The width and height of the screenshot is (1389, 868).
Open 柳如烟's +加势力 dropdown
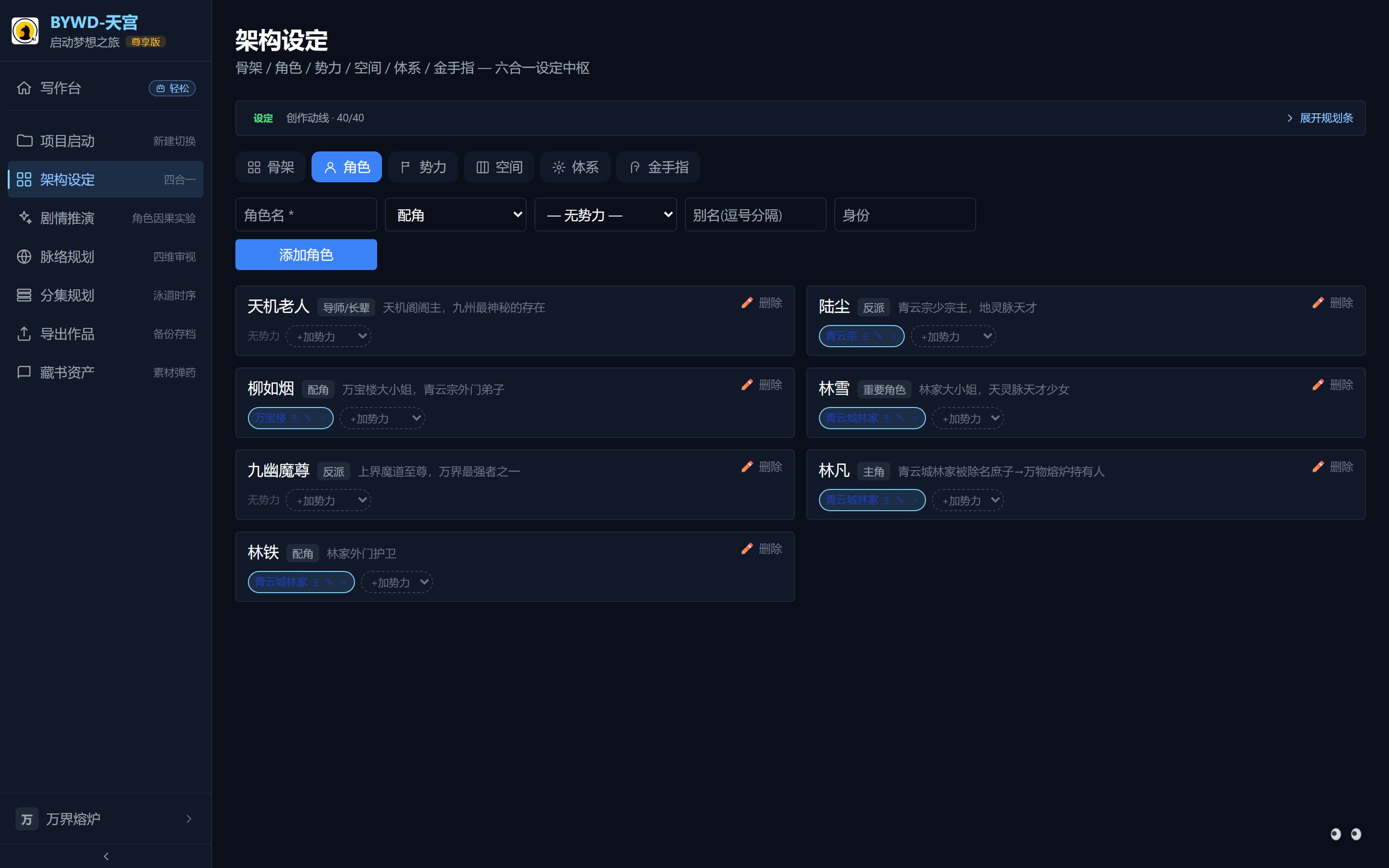coord(382,418)
